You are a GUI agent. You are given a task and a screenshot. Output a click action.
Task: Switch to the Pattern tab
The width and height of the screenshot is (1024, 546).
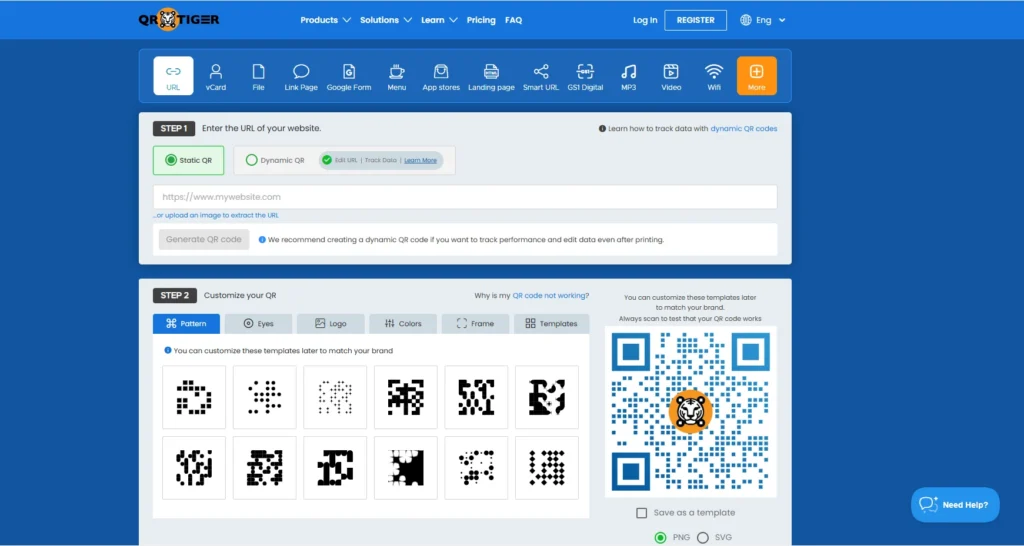point(186,323)
